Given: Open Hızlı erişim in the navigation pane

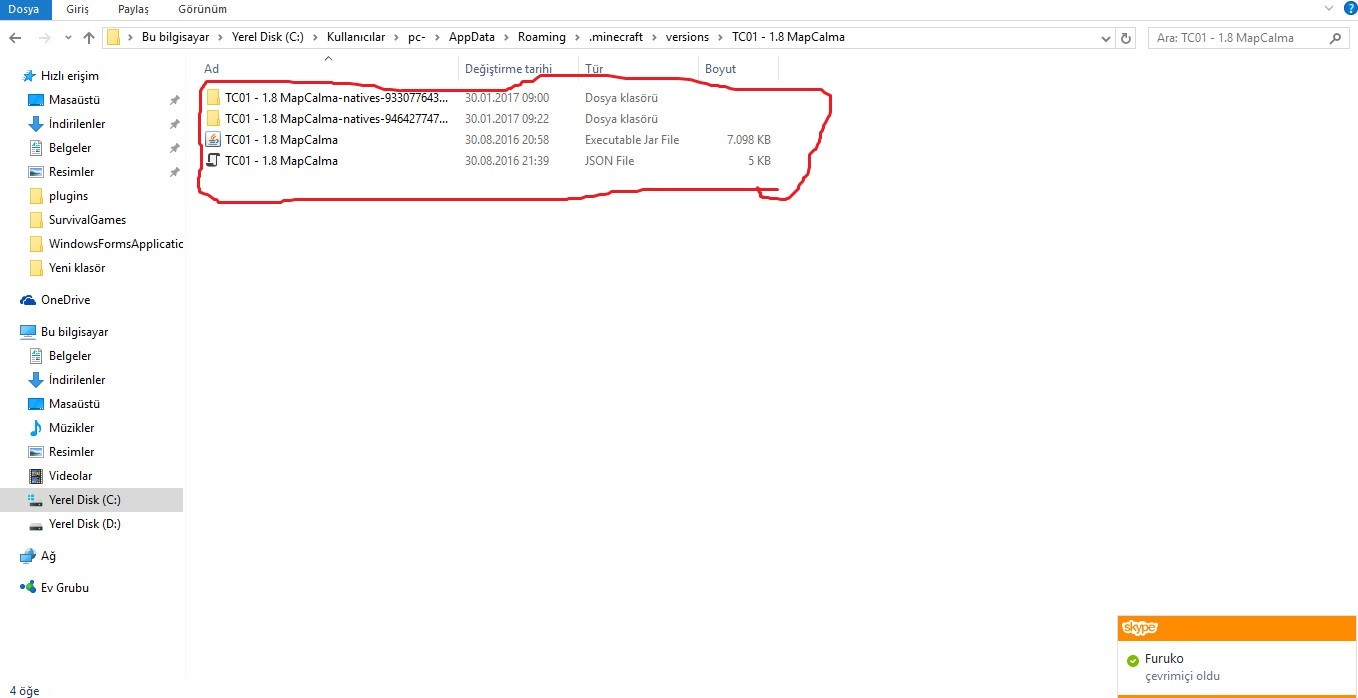Looking at the screenshot, I should [69, 76].
